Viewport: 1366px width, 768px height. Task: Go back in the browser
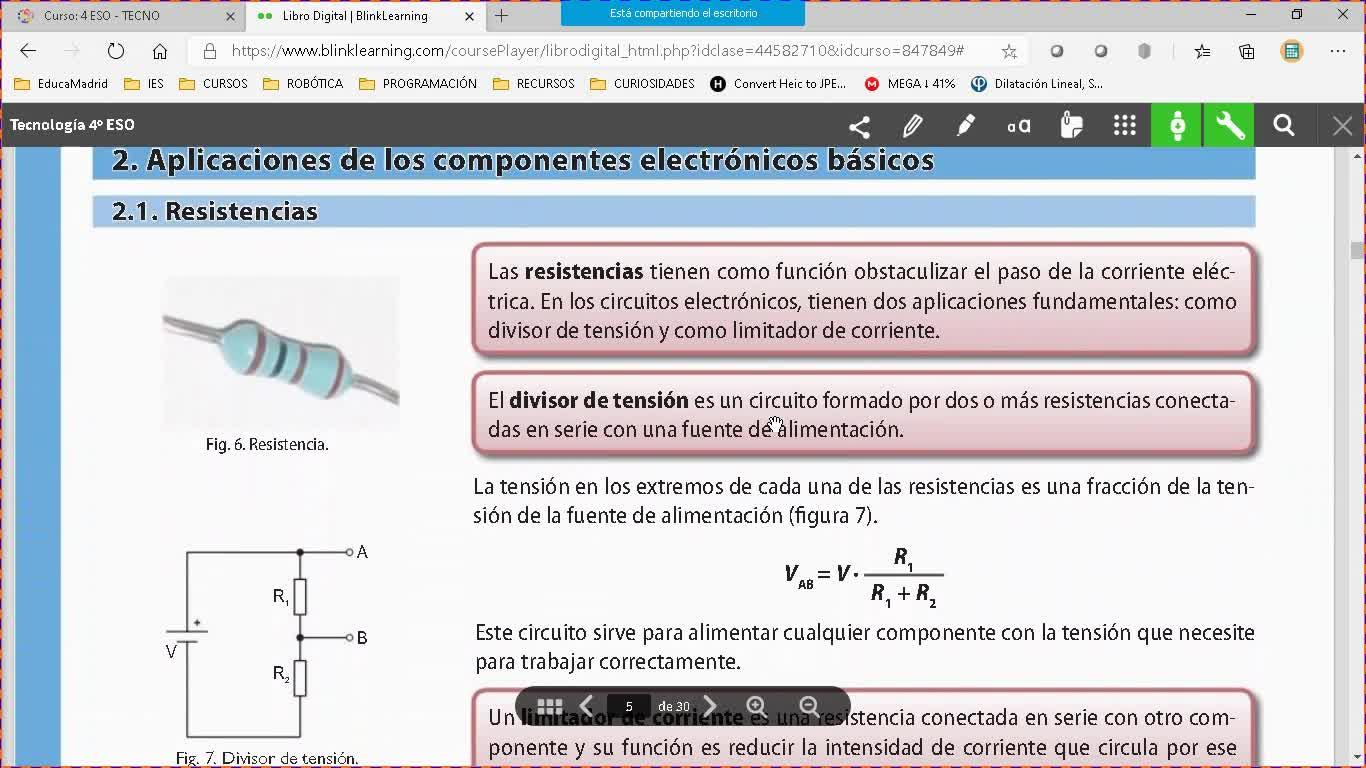coord(28,51)
